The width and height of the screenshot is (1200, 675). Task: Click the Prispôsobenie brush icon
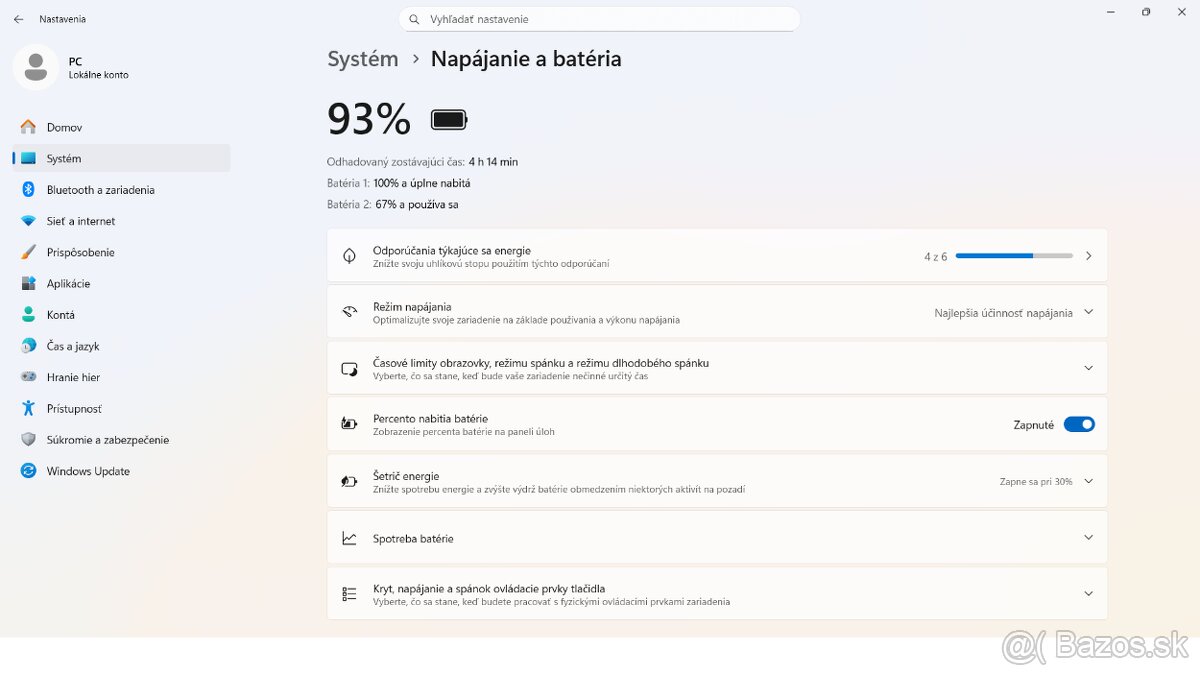(28, 252)
